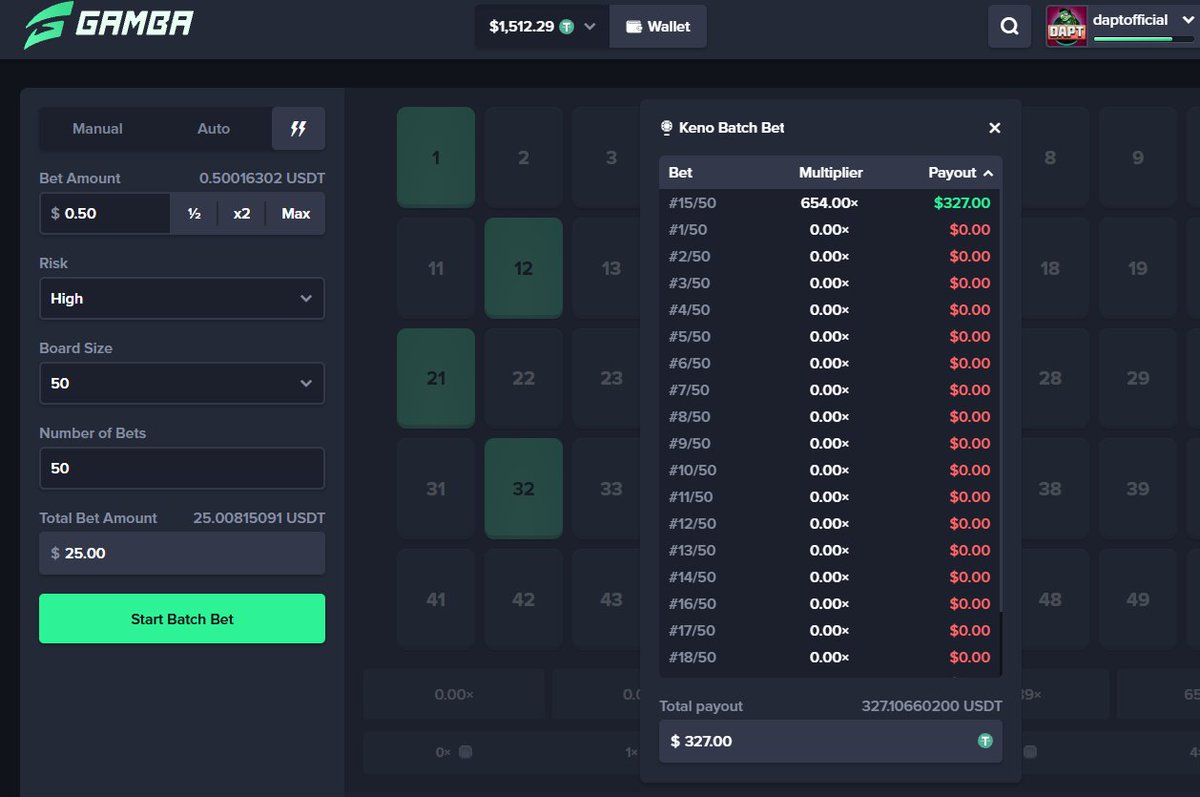Click bet row #10/50
The width and height of the screenshot is (1200, 797).
click(x=829, y=470)
